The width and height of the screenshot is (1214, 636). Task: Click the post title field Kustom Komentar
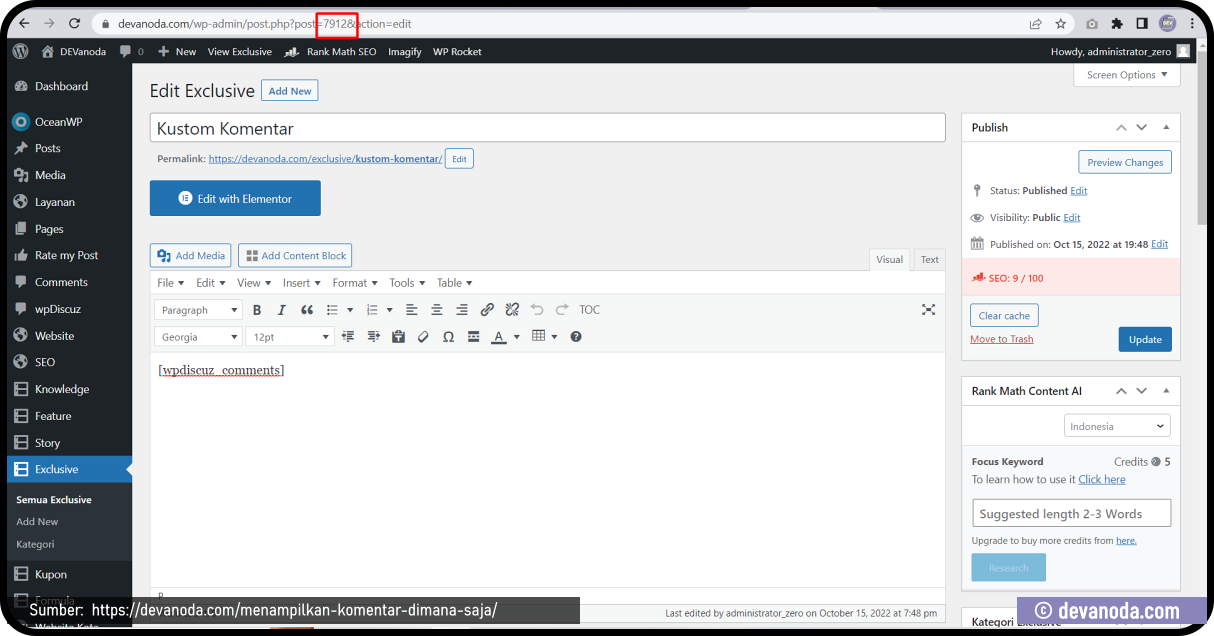[x=548, y=128]
